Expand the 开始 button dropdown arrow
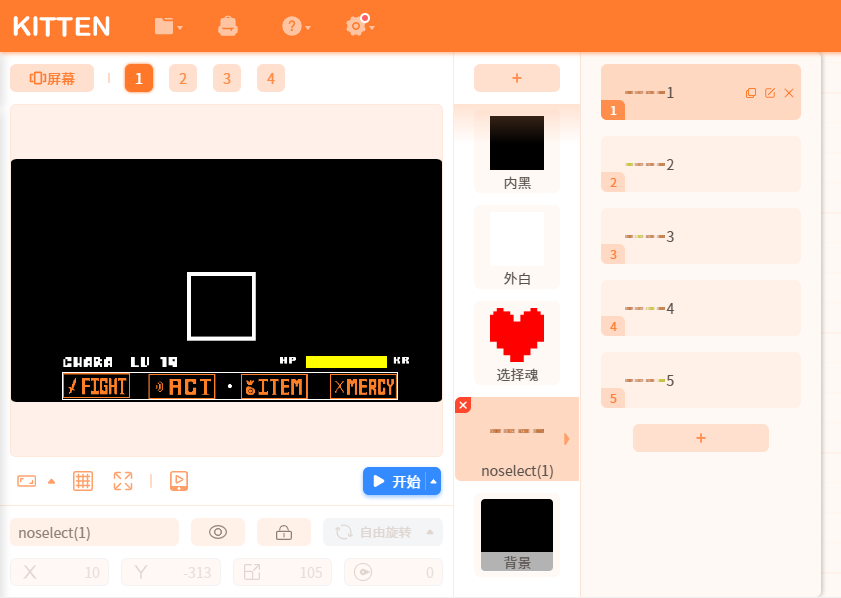 pyautogui.click(x=433, y=481)
